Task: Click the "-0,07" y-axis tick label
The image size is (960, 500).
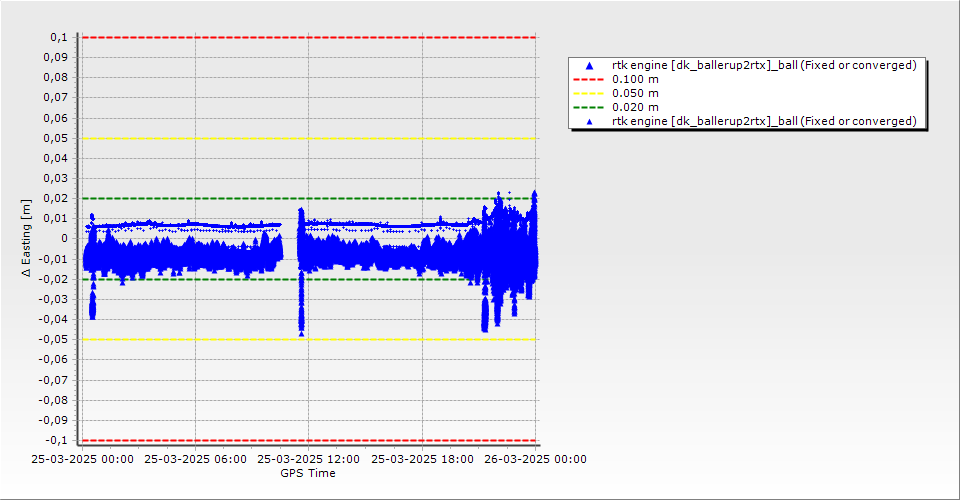Action: (54, 380)
